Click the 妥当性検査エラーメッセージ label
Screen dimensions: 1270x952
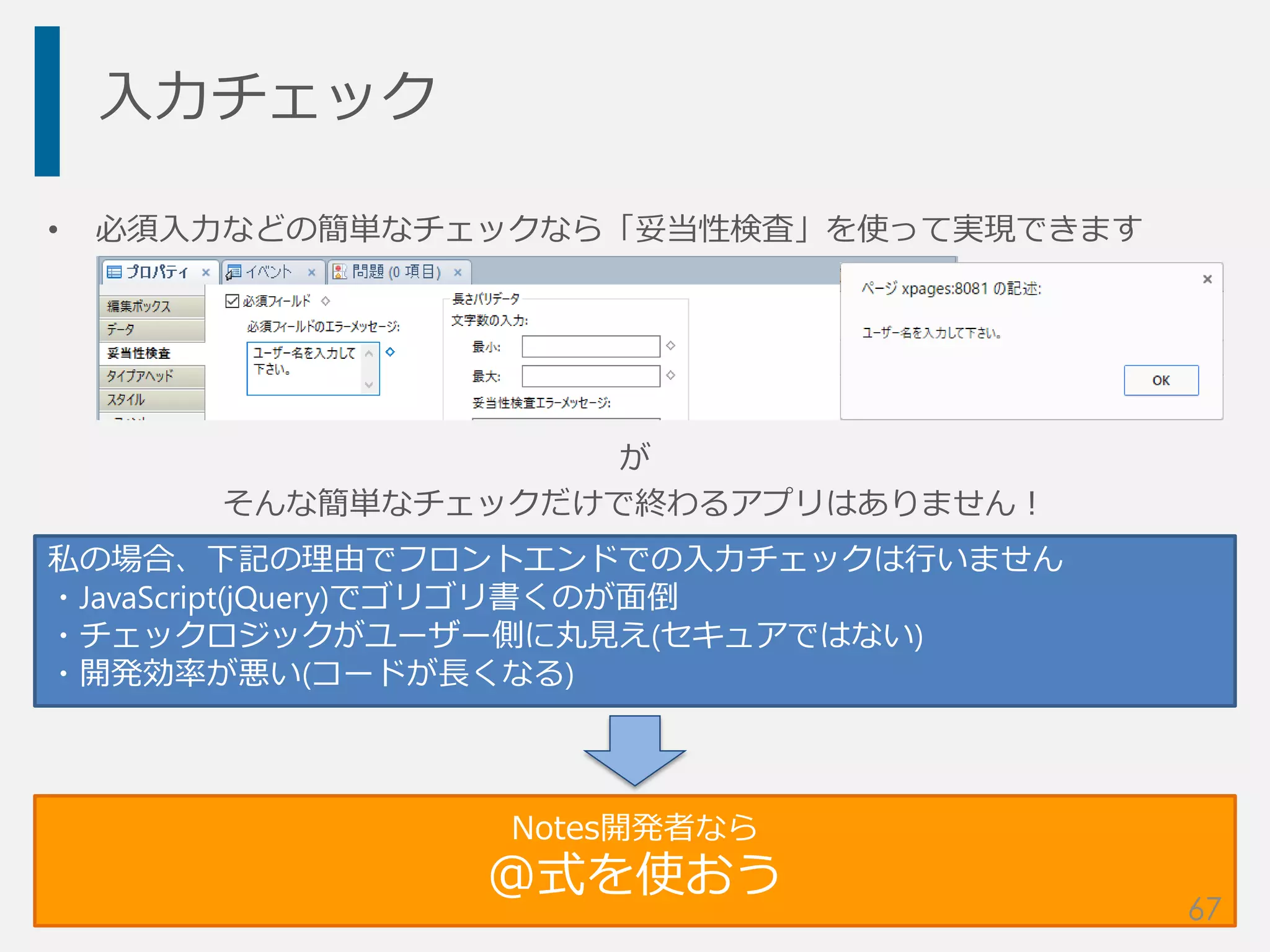click(541, 403)
